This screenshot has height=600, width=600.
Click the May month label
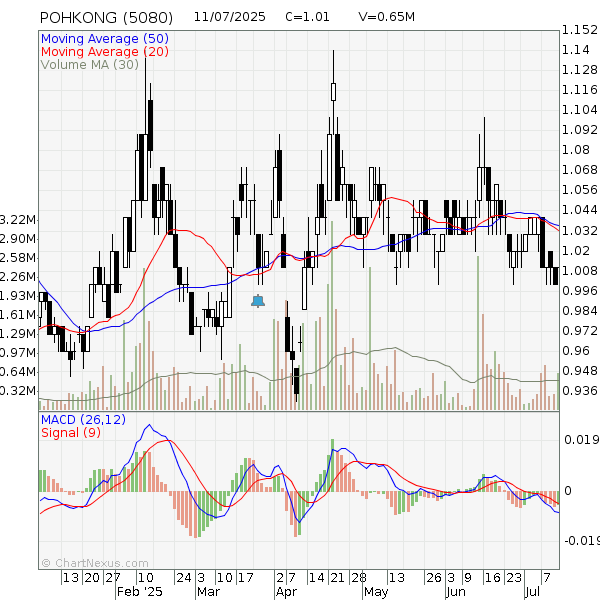(376, 592)
